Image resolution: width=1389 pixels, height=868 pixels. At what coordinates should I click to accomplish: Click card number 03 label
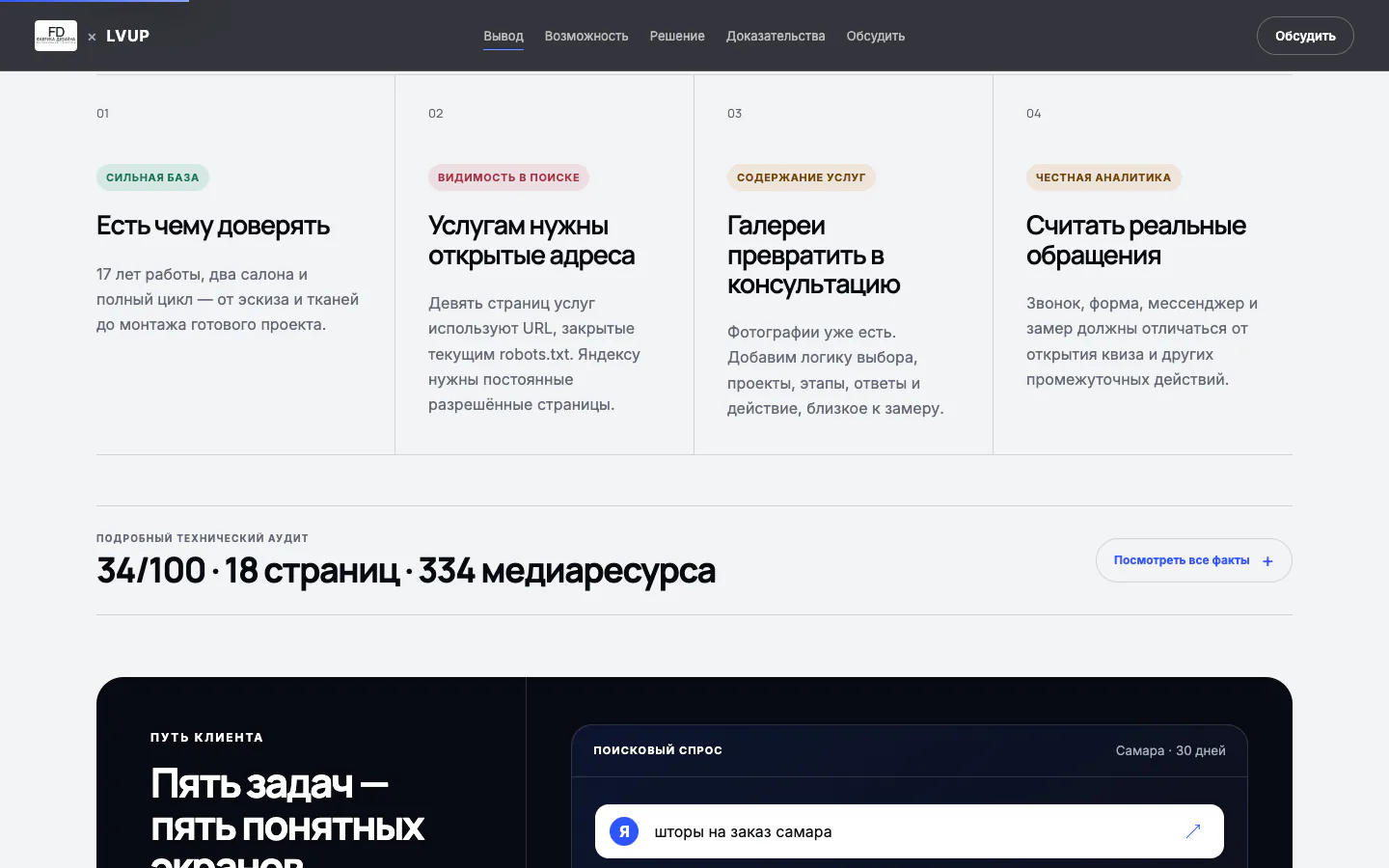tap(735, 114)
